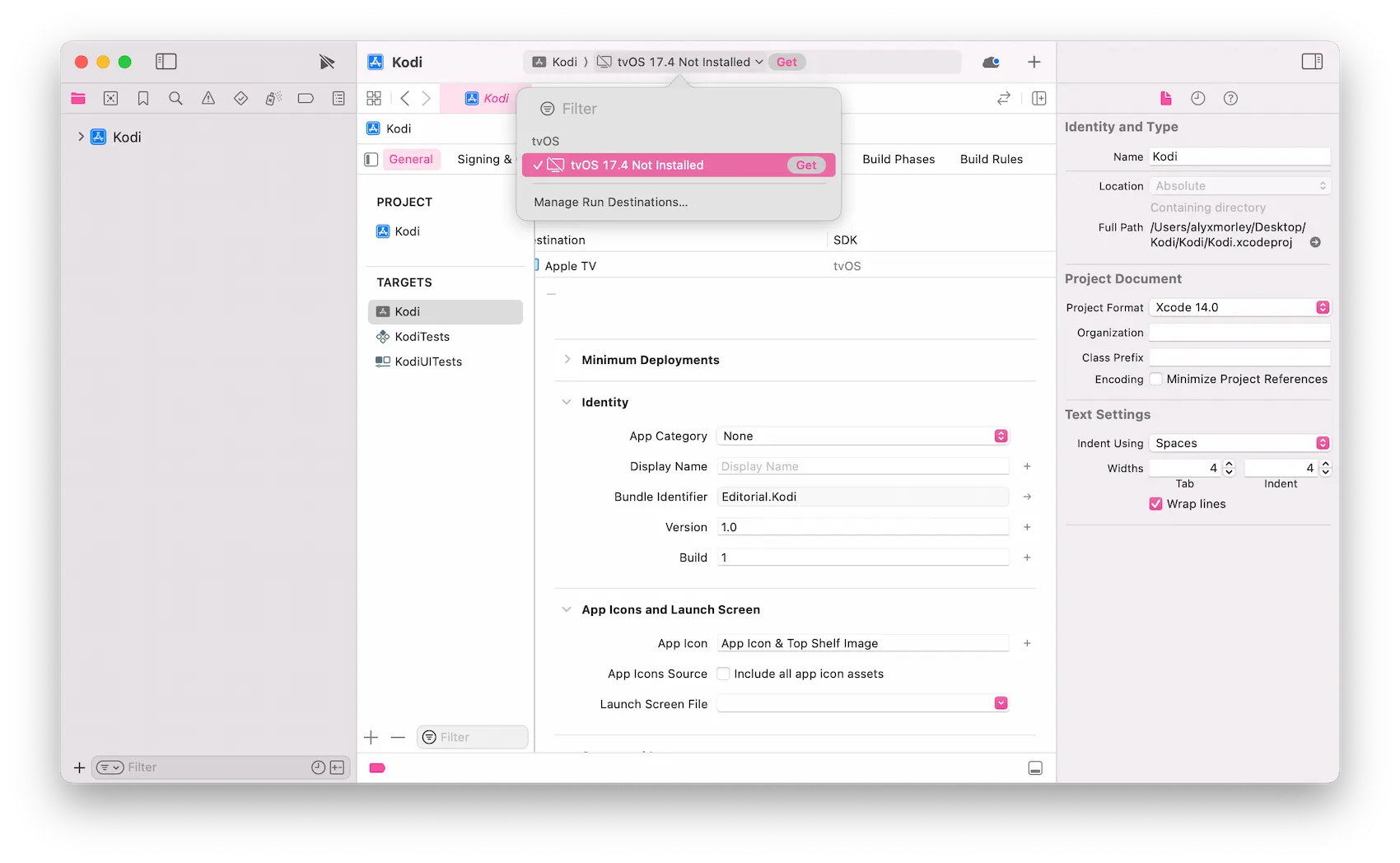Add a file in navigator footer
Screen dimensions: 1400x863
click(x=79, y=767)
